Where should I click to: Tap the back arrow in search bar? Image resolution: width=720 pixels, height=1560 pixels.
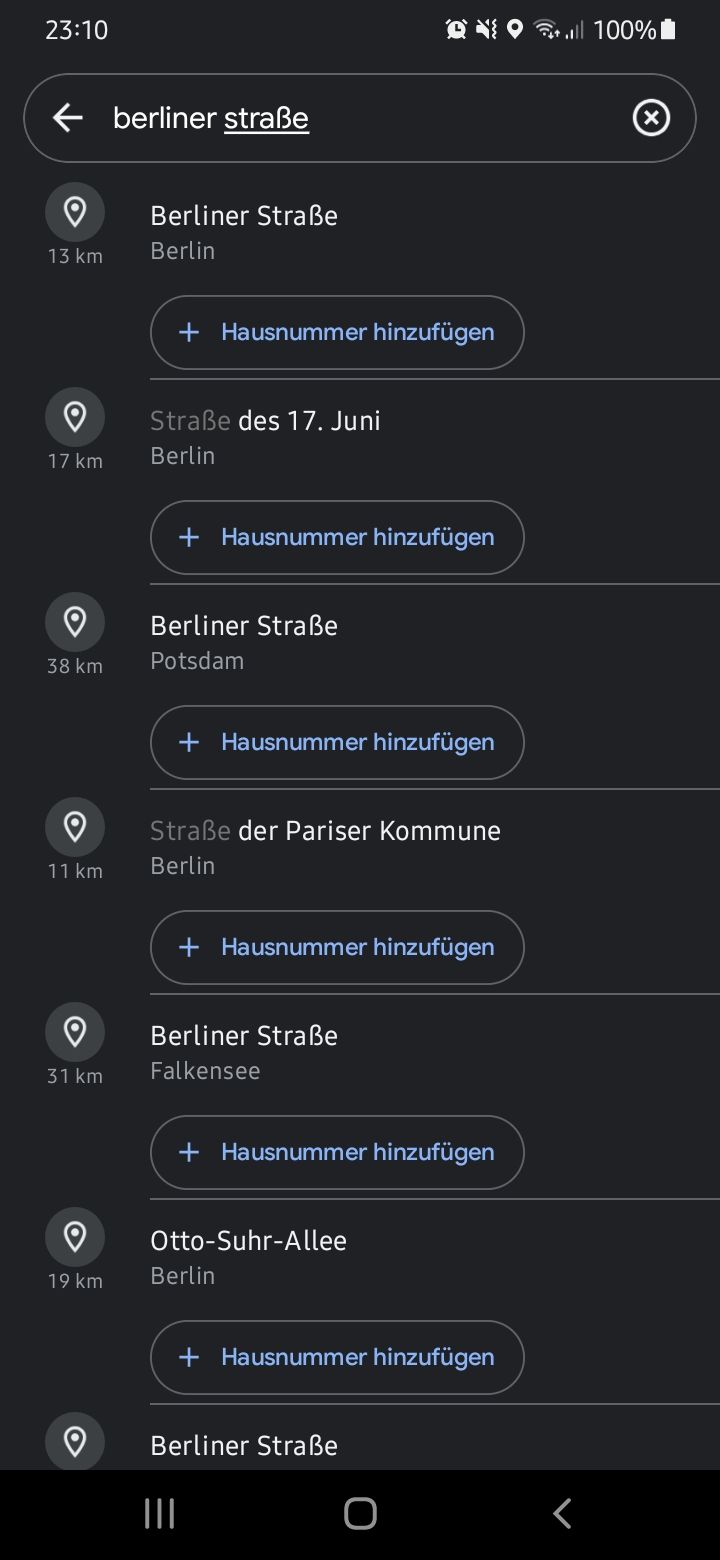click(67, 118)
